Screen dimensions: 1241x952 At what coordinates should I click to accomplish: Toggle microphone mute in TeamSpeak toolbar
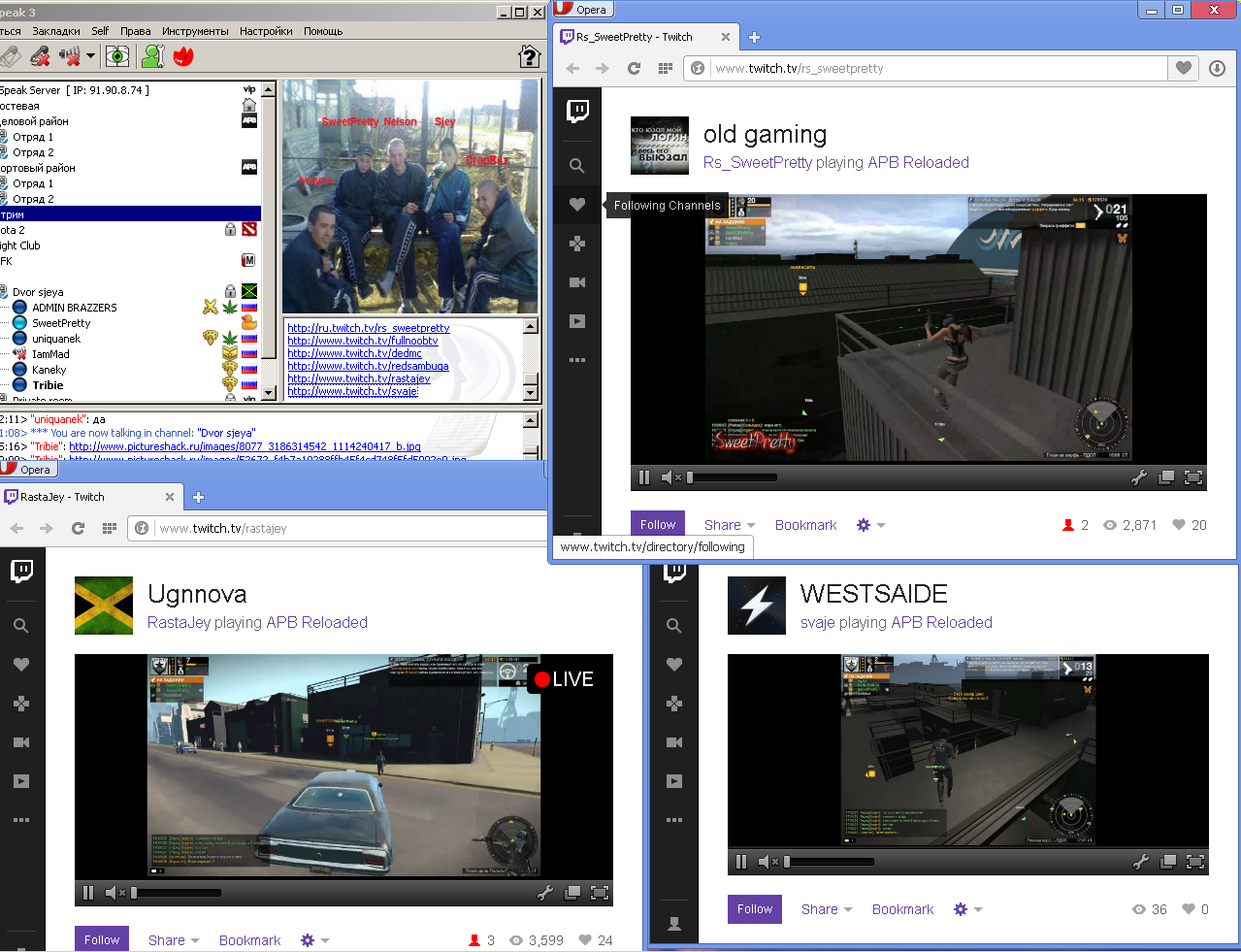tap(40, 56)
